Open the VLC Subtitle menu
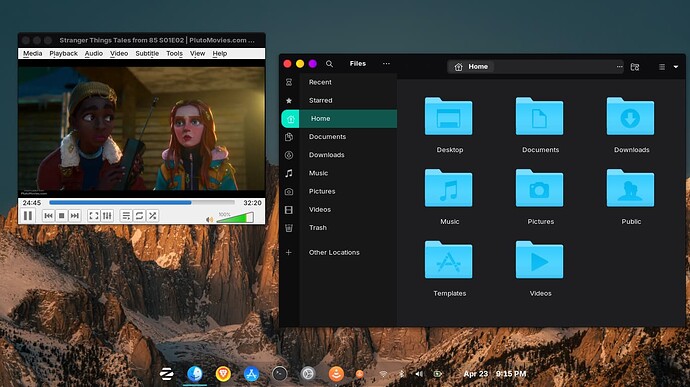Screen dimensions: 690x387 [147, 53]
